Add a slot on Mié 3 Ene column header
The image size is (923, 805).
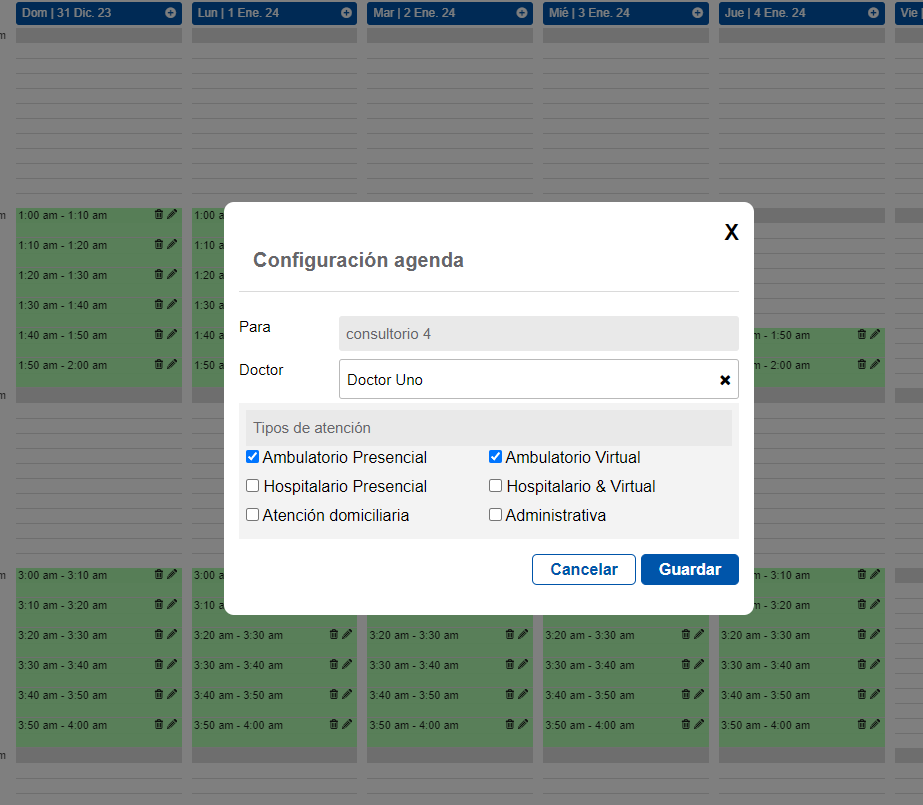pos(697,13)
